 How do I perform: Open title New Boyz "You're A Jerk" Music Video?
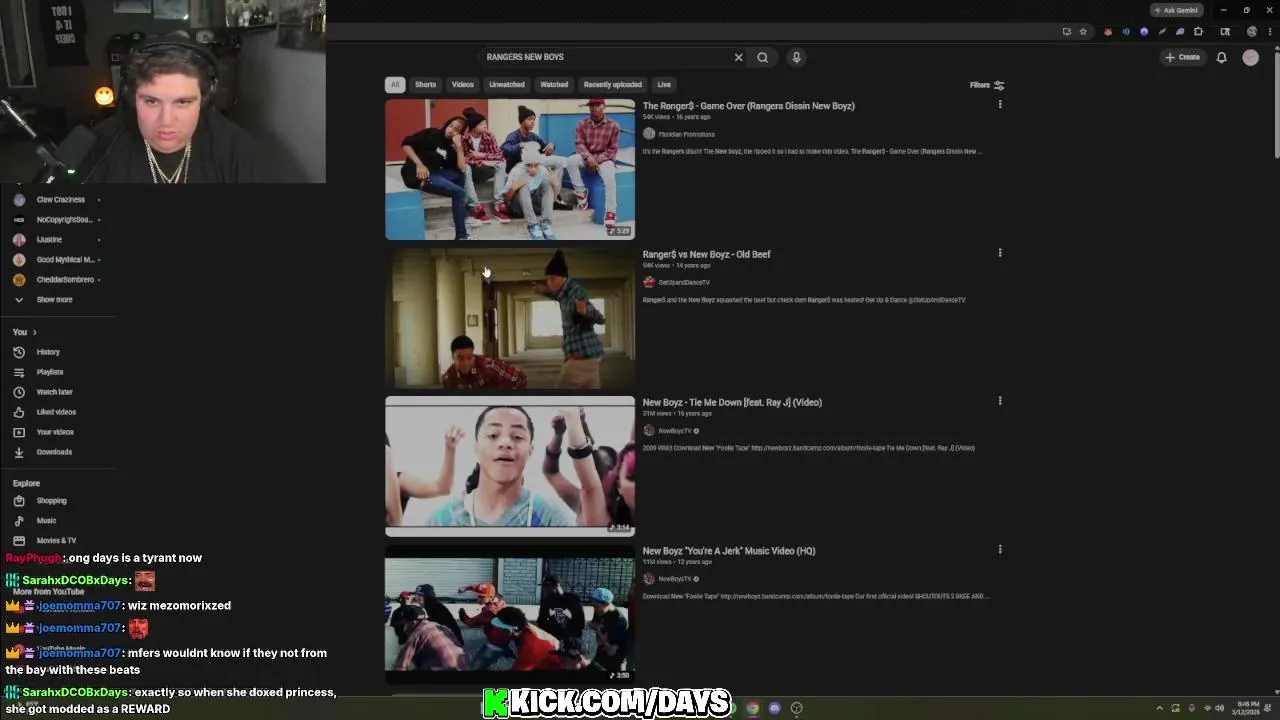pyautogui.click(x=729, y=551)
